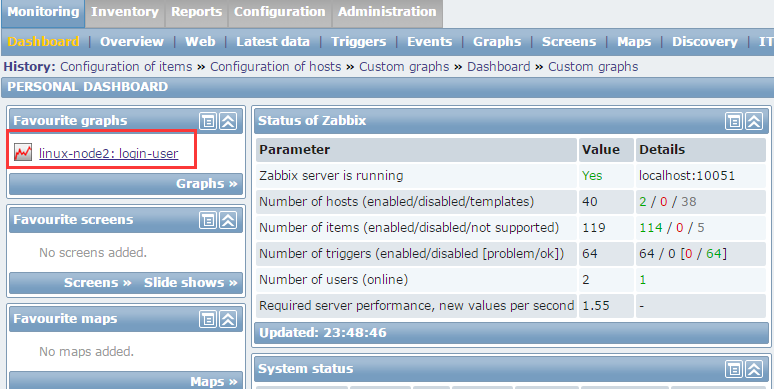Click the red graph icon beside linux-node2
The height and width of the screenshot is (389, 774).
(23, 153)
